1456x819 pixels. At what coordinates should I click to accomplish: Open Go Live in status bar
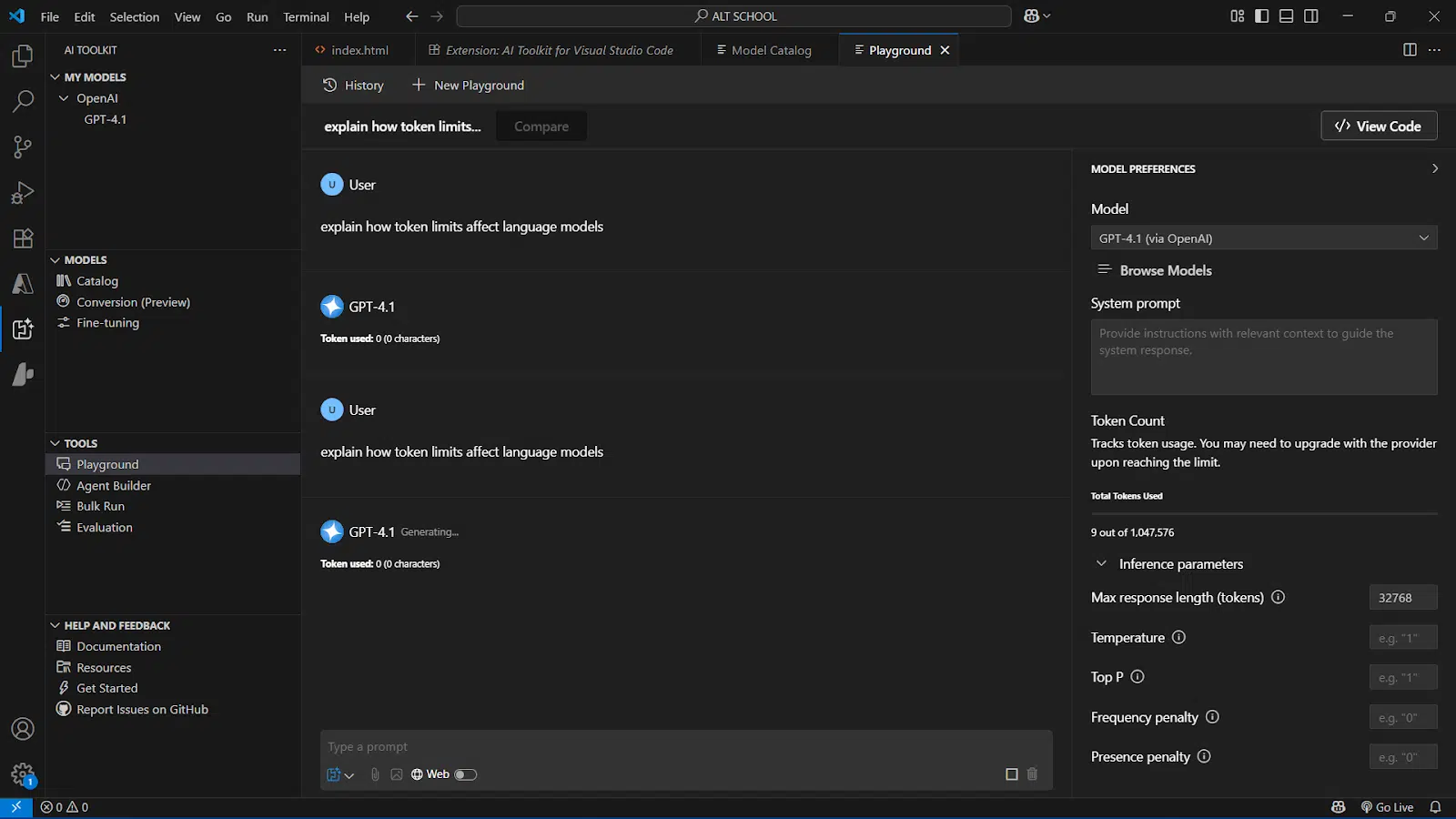[x=1387, y=807]
